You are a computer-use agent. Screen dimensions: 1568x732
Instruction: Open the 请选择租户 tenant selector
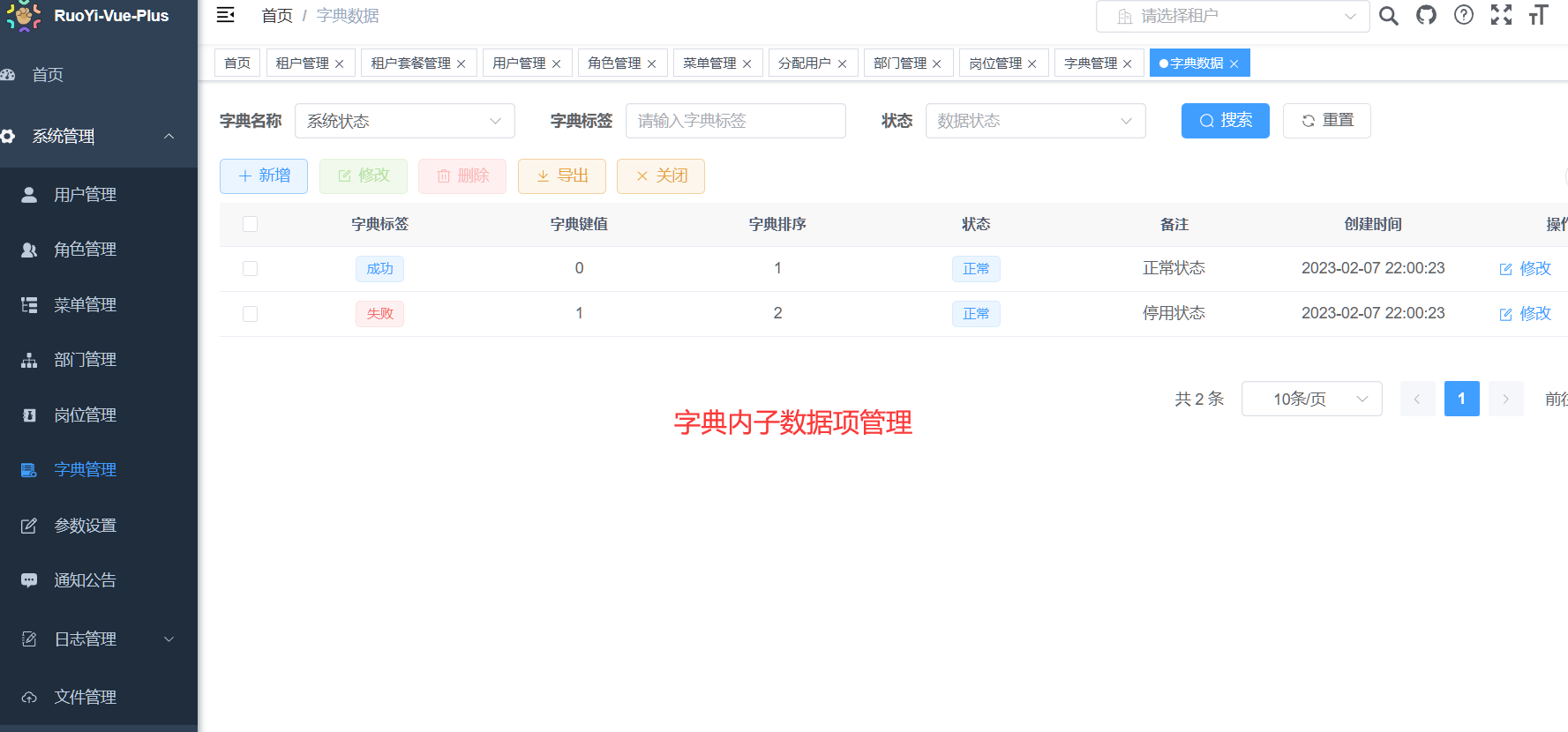[1233, 16]
